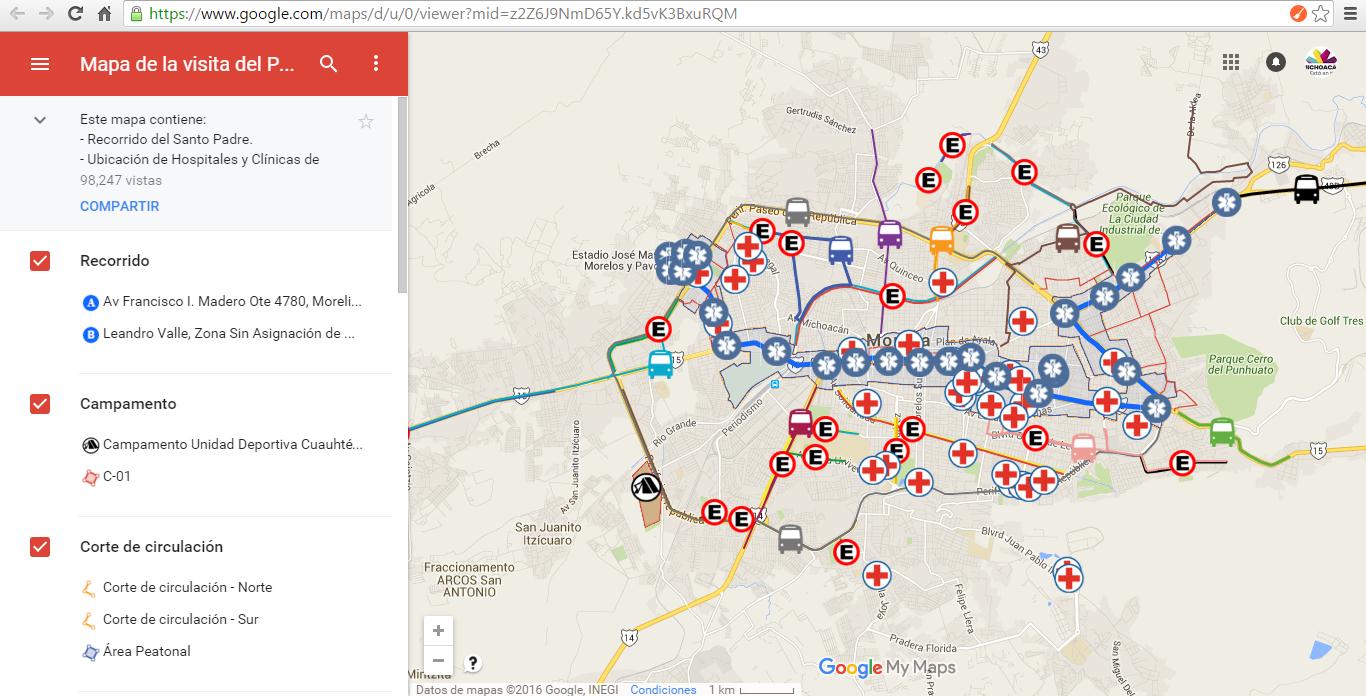The image size is (1366, 696).
Task: Click the COMPARTIR link
Action: tap(120, 206)
